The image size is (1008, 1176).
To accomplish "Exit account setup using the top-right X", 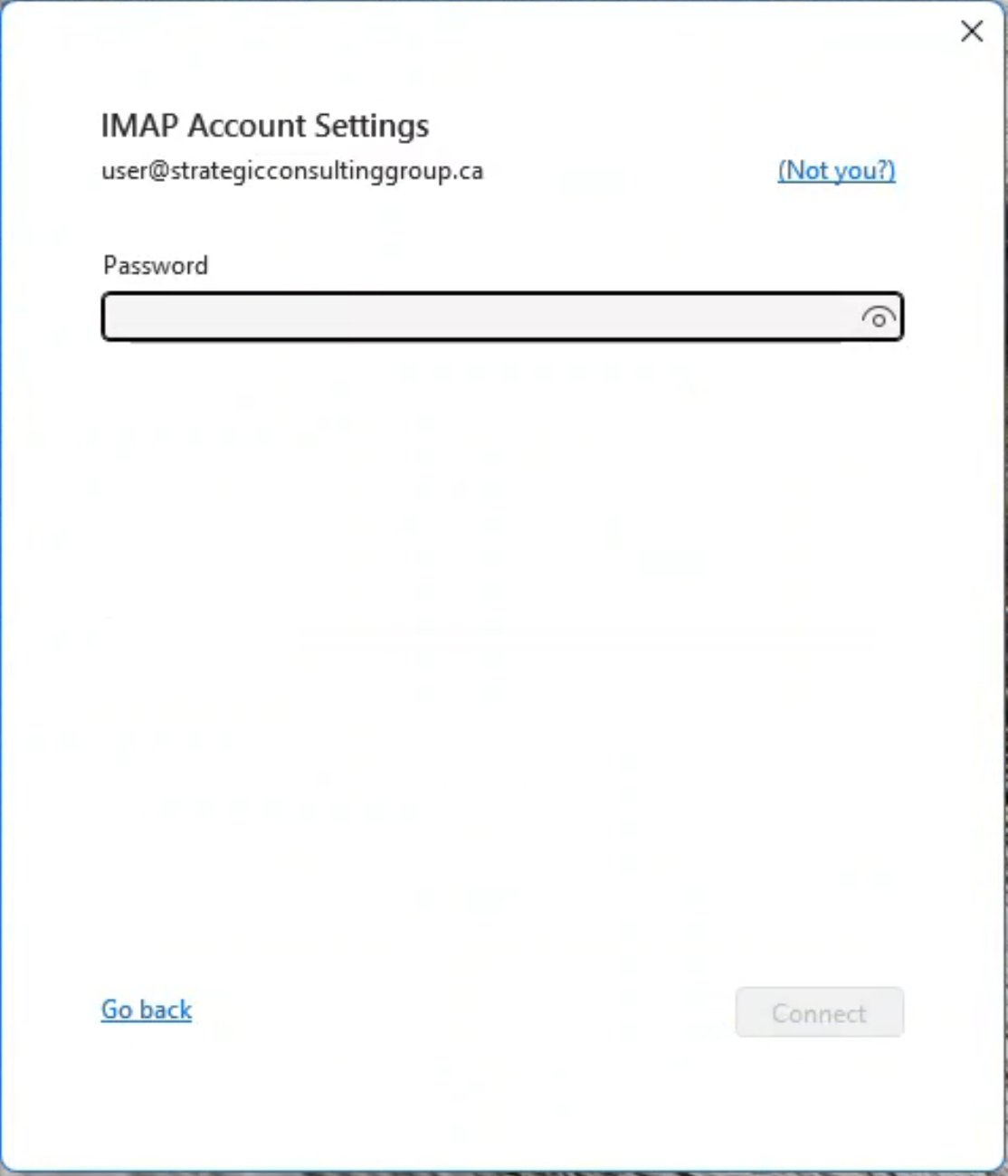I will point(972,32).
